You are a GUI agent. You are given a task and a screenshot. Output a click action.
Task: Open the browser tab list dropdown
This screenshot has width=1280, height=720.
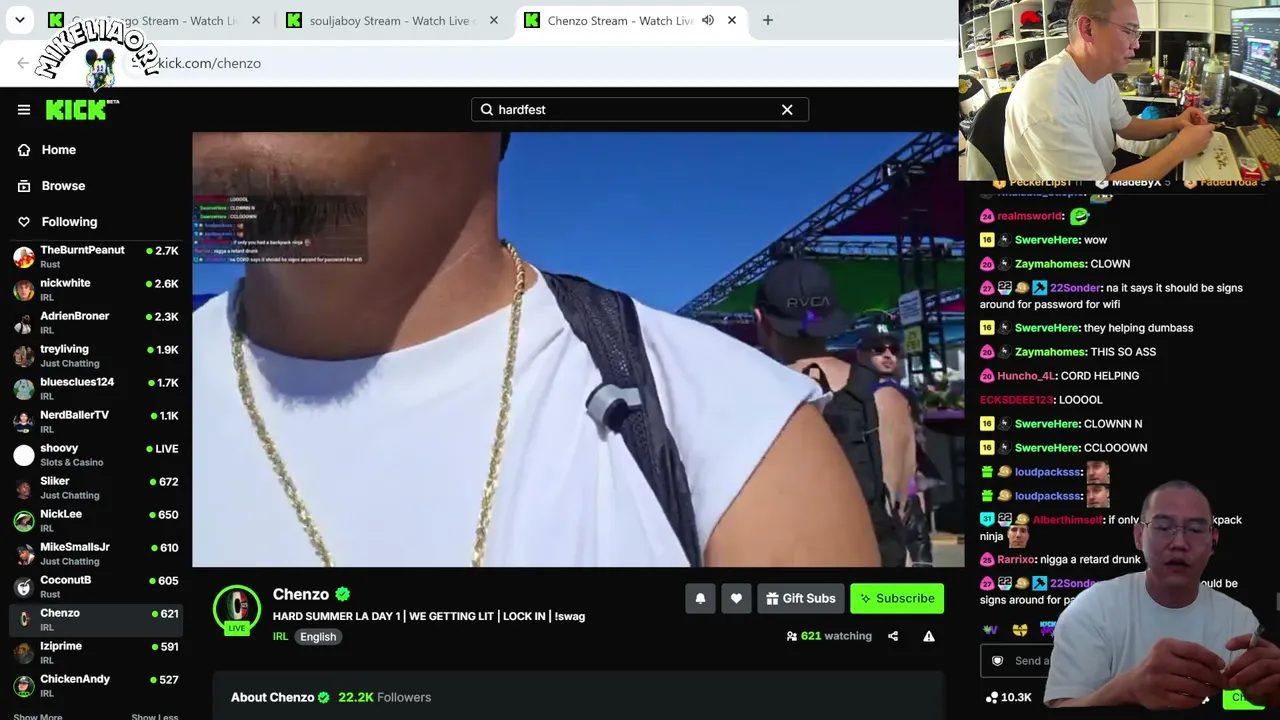[x=20, y=21]
